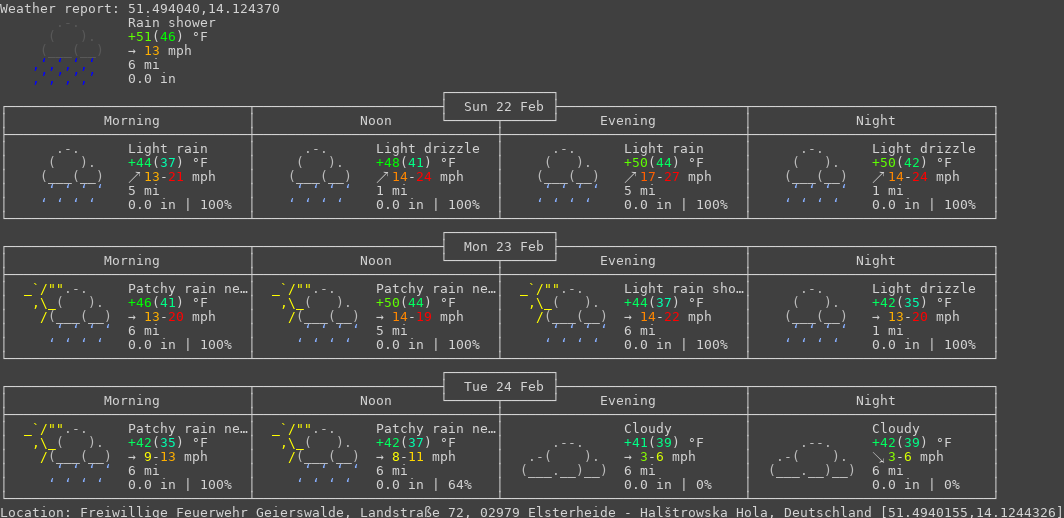Select the Mon 23 Feb date header

[500, 247]
